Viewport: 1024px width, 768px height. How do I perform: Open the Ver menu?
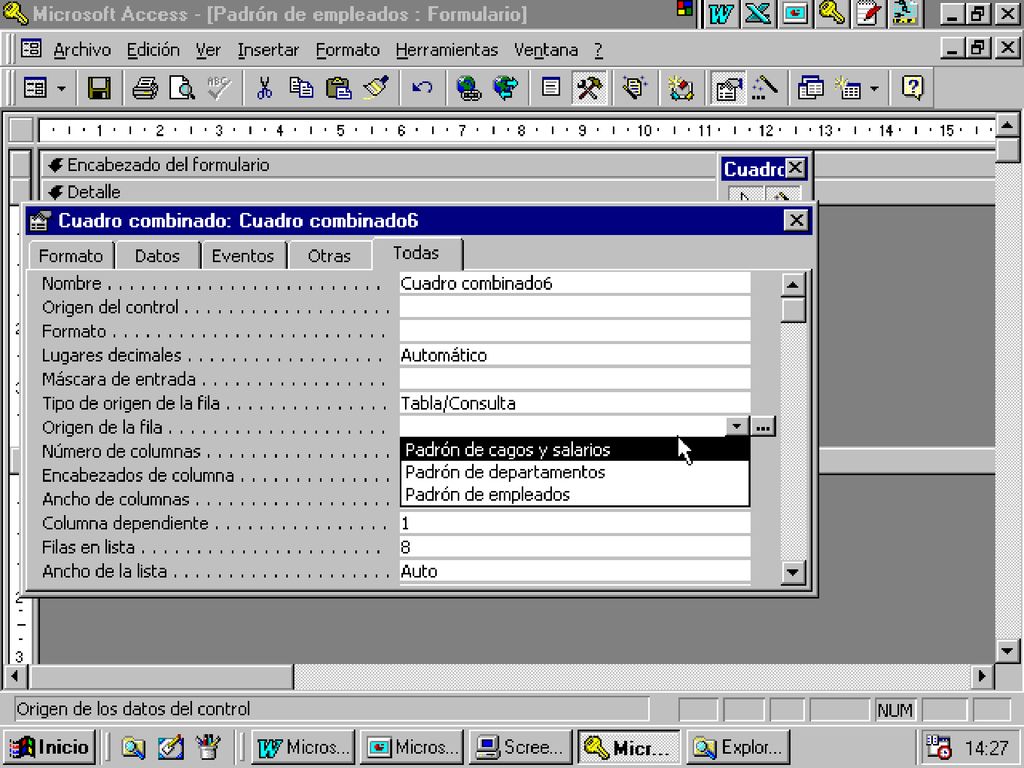click(x=208, y=50)
